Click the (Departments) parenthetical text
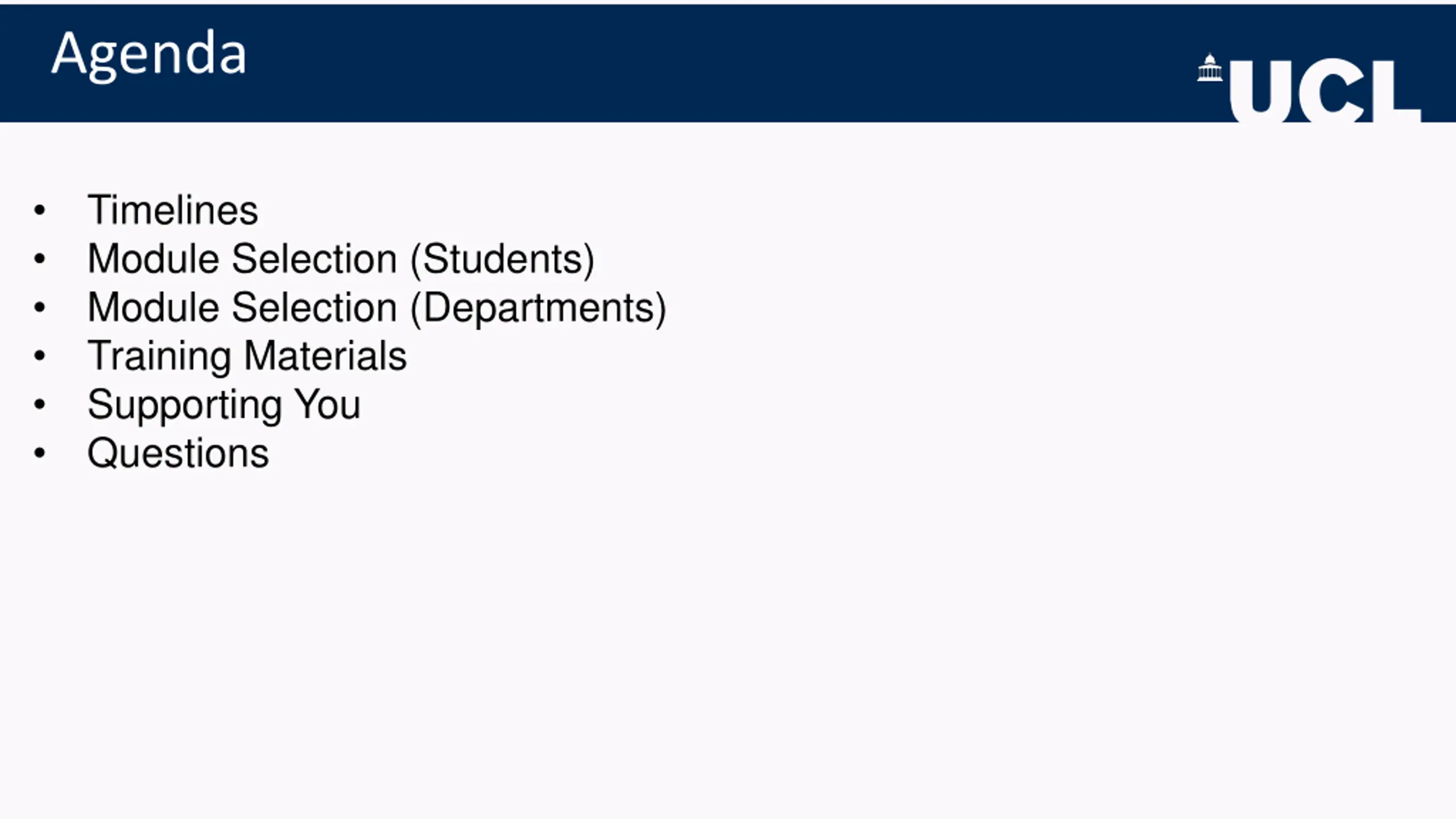This screenshot has height=819, width=1456. (x=538, y=309)
